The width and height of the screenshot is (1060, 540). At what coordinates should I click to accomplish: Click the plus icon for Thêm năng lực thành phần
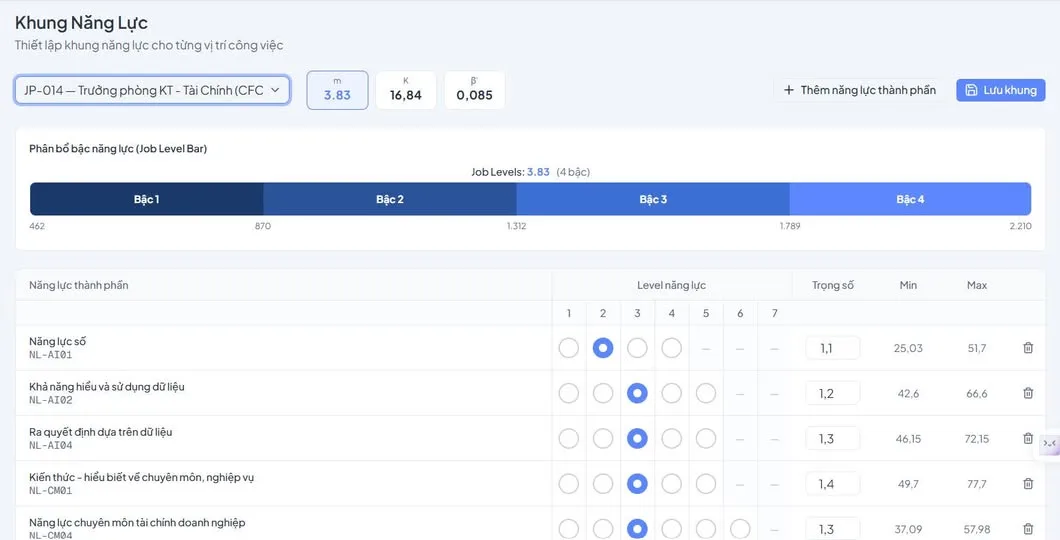pyautogui.click(x=788, y=90)
